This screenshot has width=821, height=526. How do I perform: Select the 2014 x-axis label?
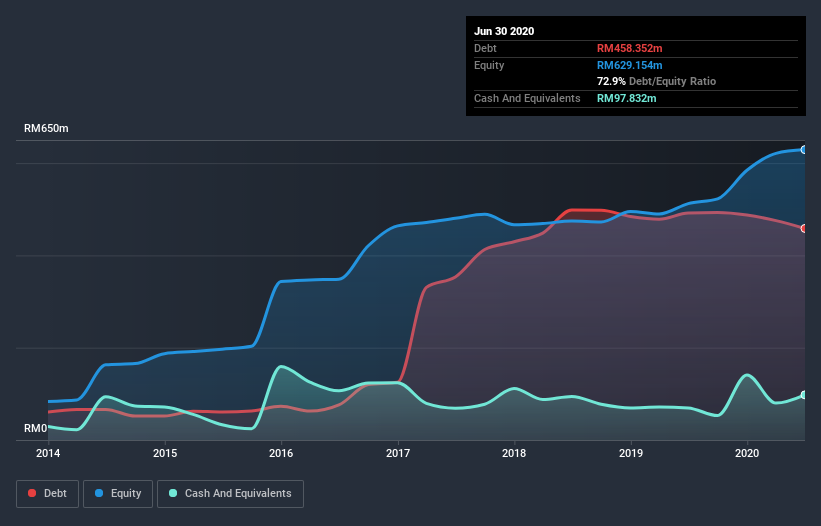click(x=48, y=453)
